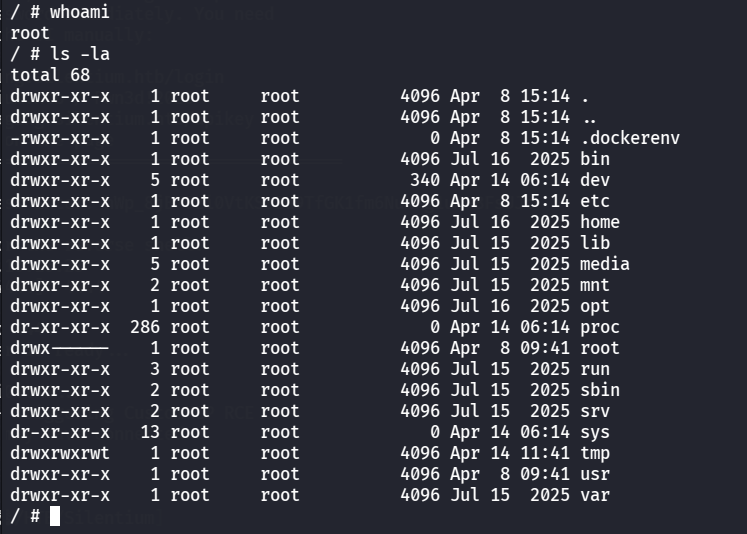Click the proc directory name
This screenshot has width=747, height=534.
(x=600, y=327)
